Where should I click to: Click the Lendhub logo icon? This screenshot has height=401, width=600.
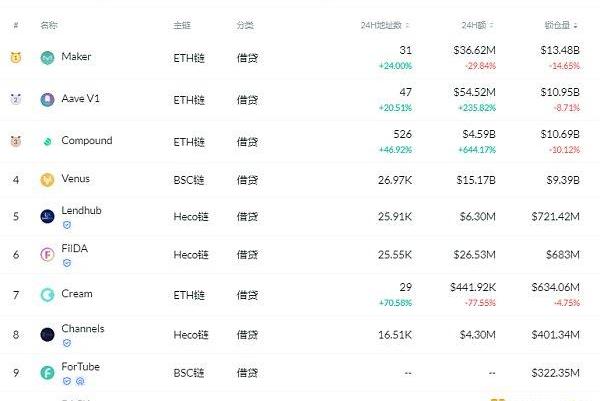tap(47, 216)
